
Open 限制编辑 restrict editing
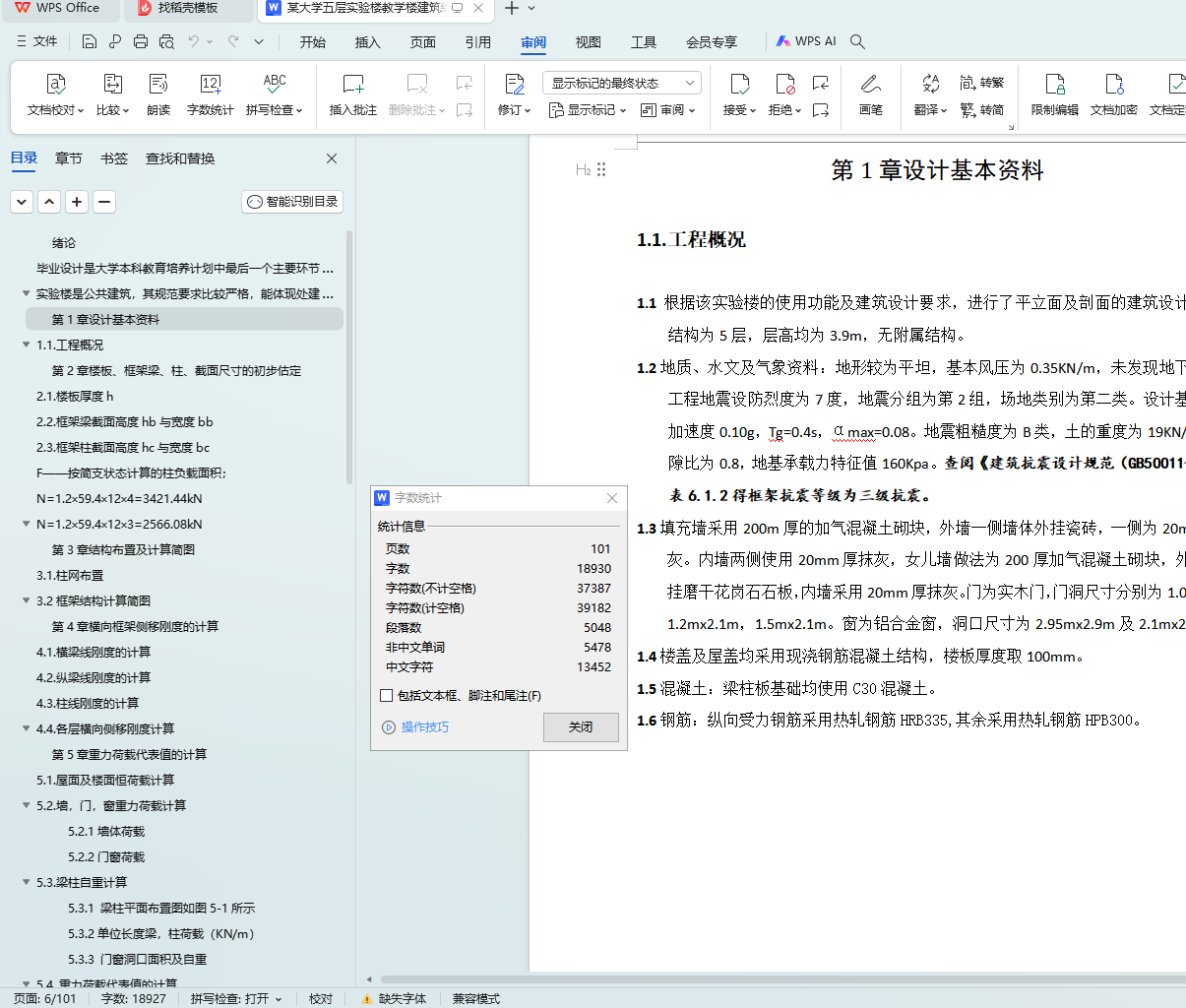point(1055,94)
